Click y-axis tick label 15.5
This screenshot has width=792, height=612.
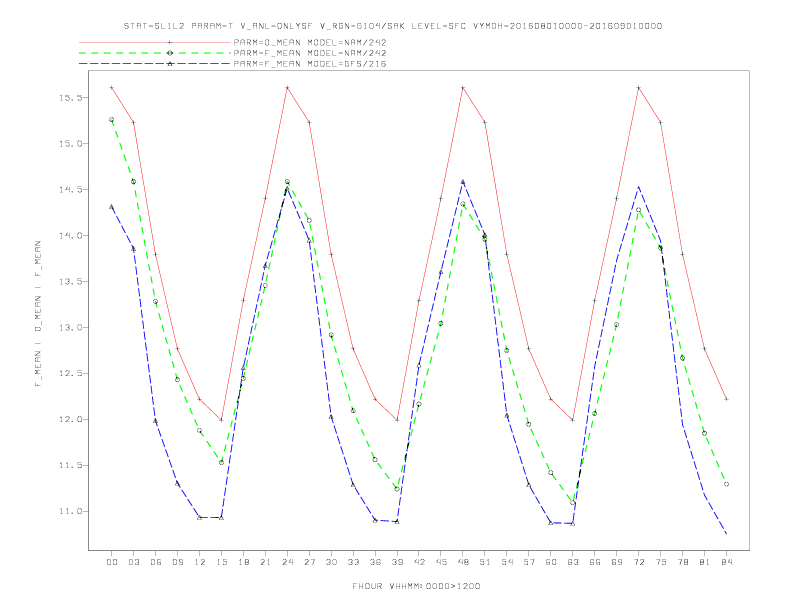pyautogui.click(x=70, y=97)
